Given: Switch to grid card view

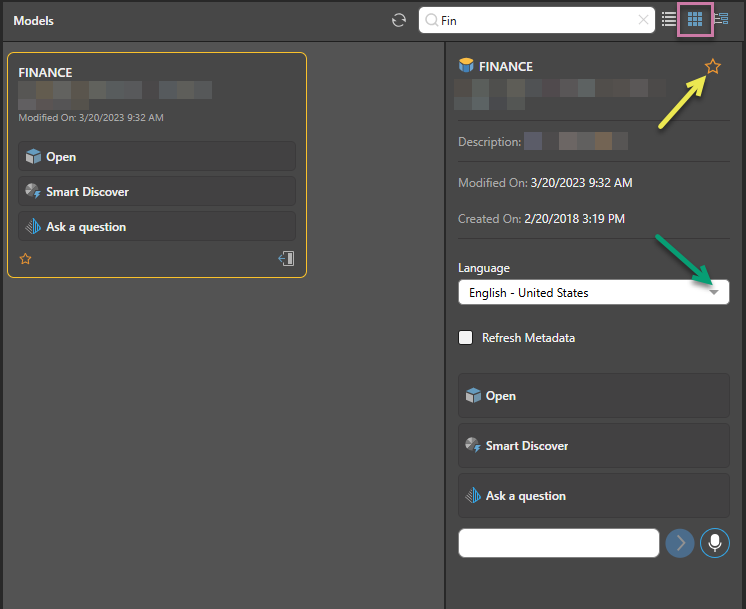Looking at the screenshot, I should [x=695, y=19].
